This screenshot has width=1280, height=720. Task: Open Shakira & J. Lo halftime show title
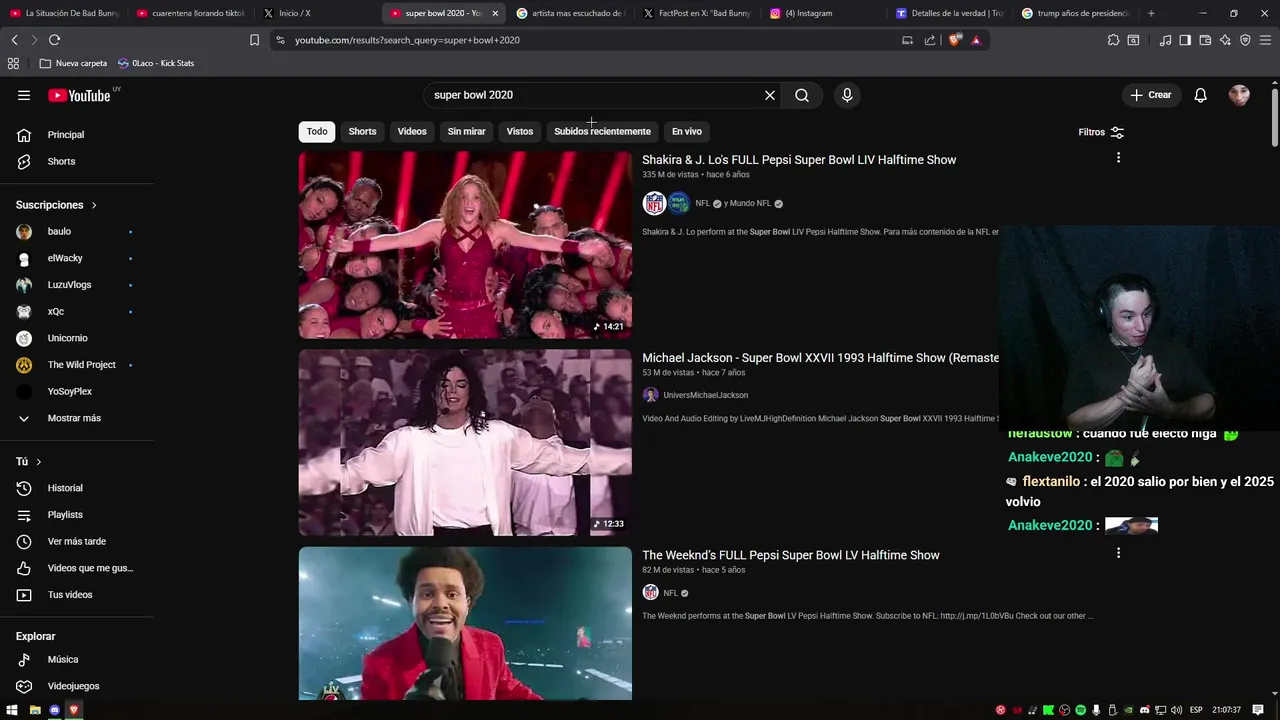point(799,160)
